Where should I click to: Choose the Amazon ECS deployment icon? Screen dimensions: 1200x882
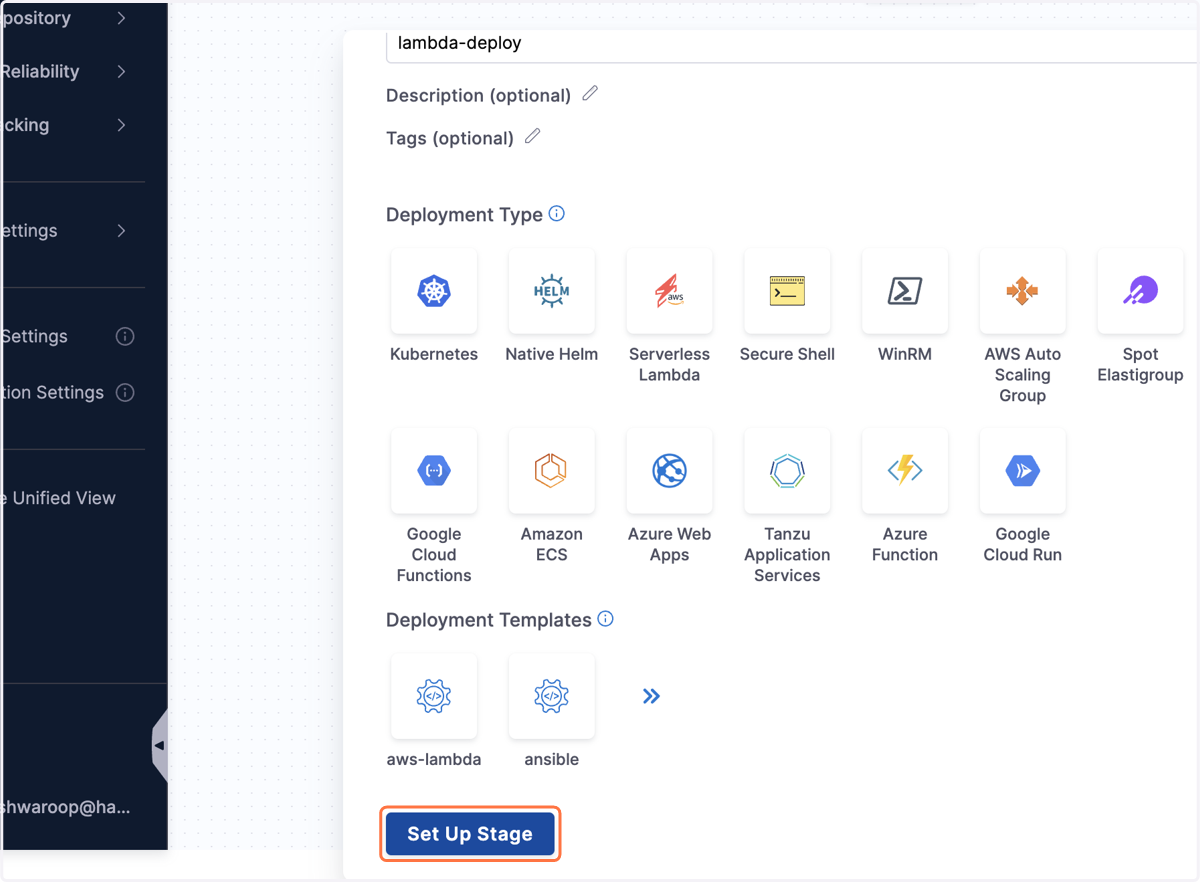pos(551,471)
